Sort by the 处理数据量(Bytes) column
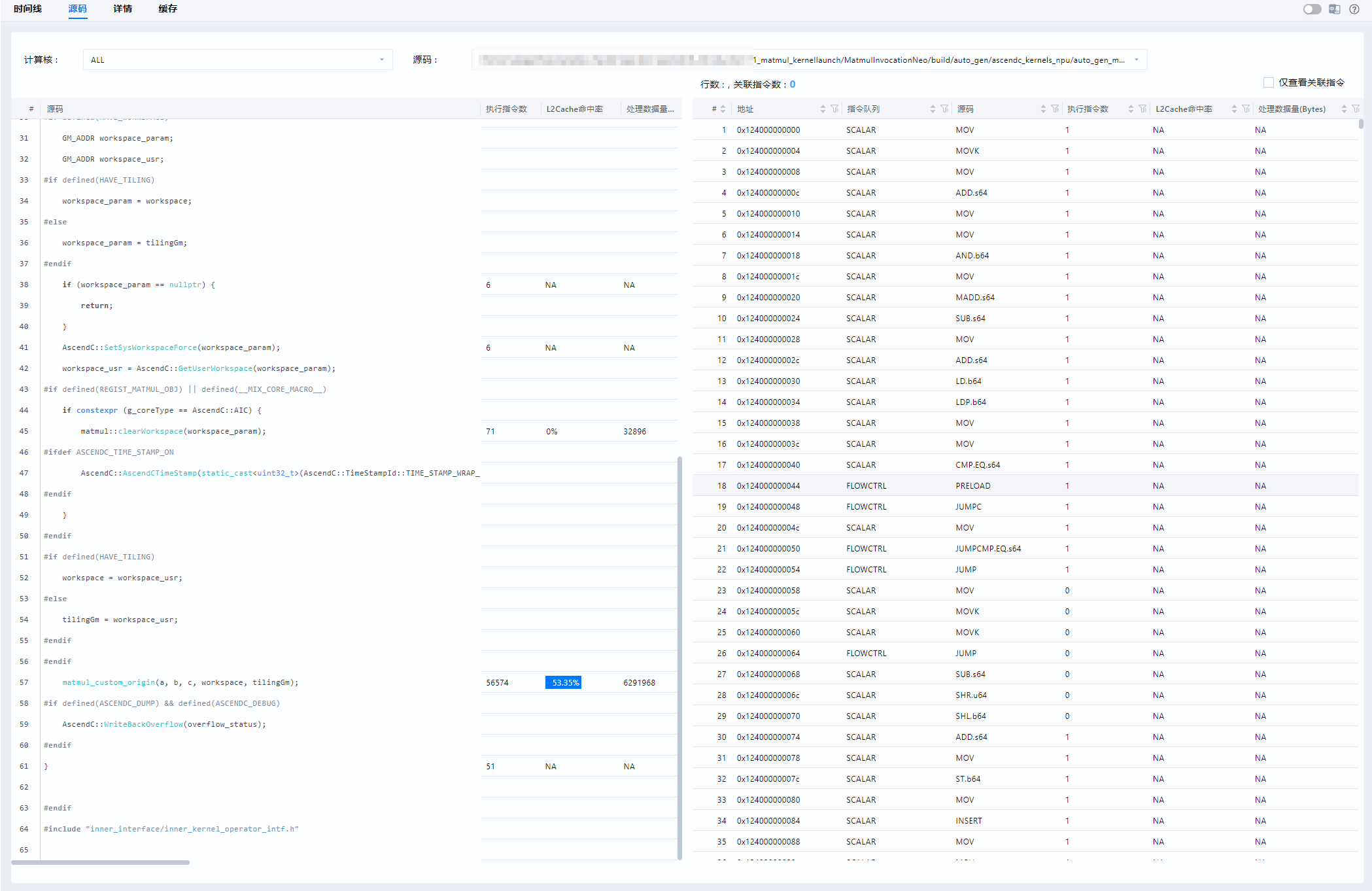Viewport: 1372px width, 891px height. pos(1344,109)
